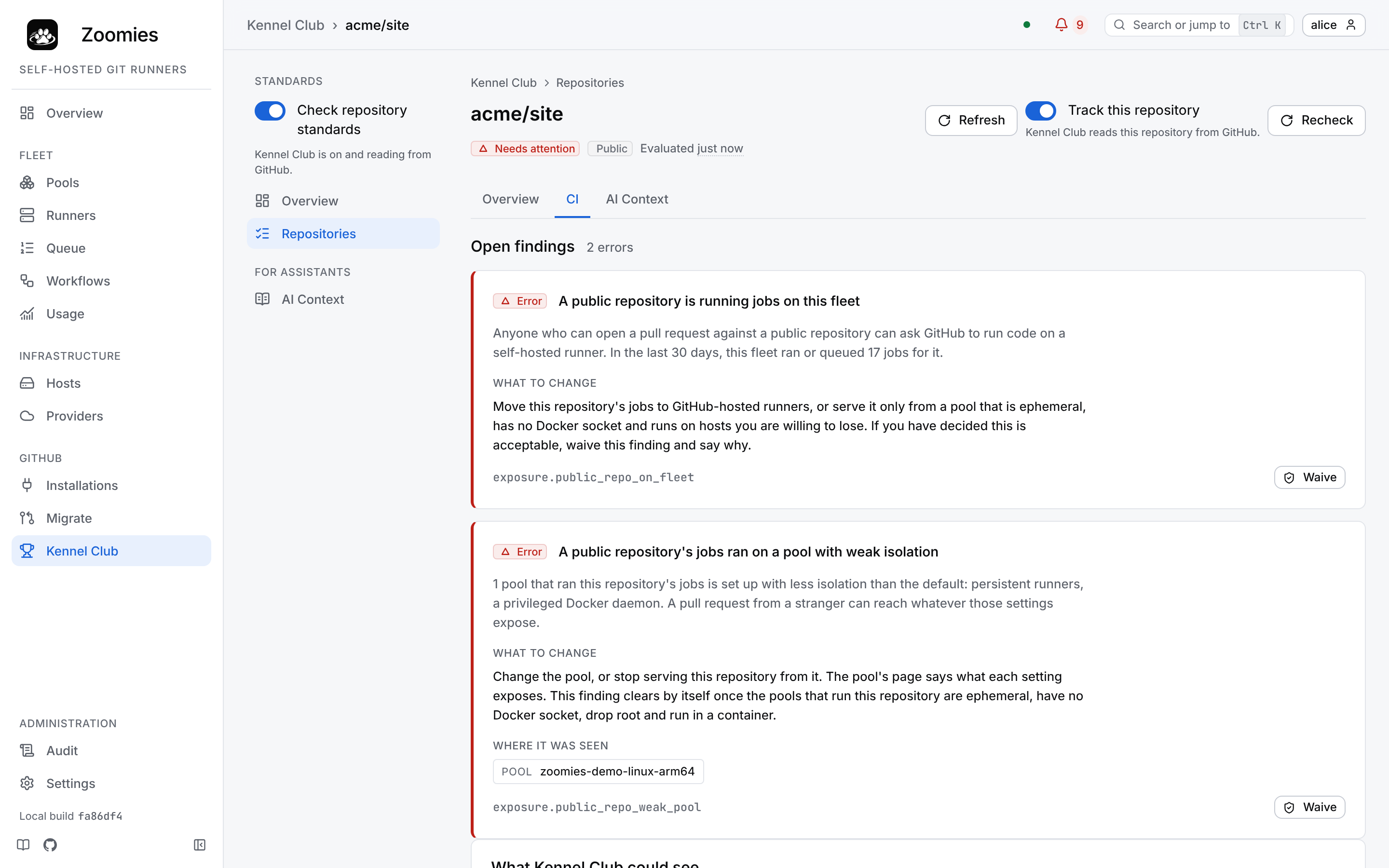Open Pools in the Fleet section

pyautogui.click(x=111, y=183)
